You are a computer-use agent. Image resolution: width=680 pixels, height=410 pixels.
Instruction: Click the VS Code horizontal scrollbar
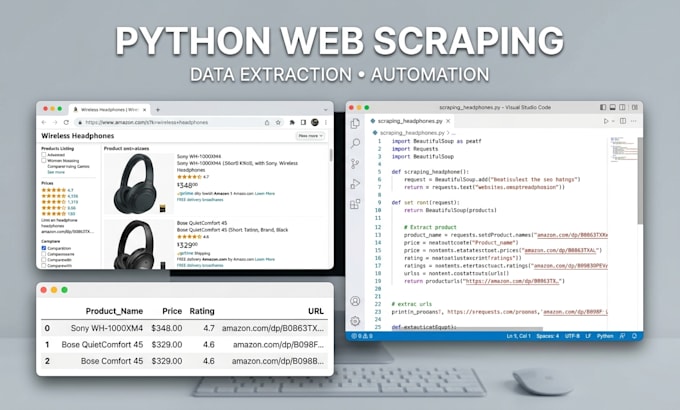pos(467,328)
